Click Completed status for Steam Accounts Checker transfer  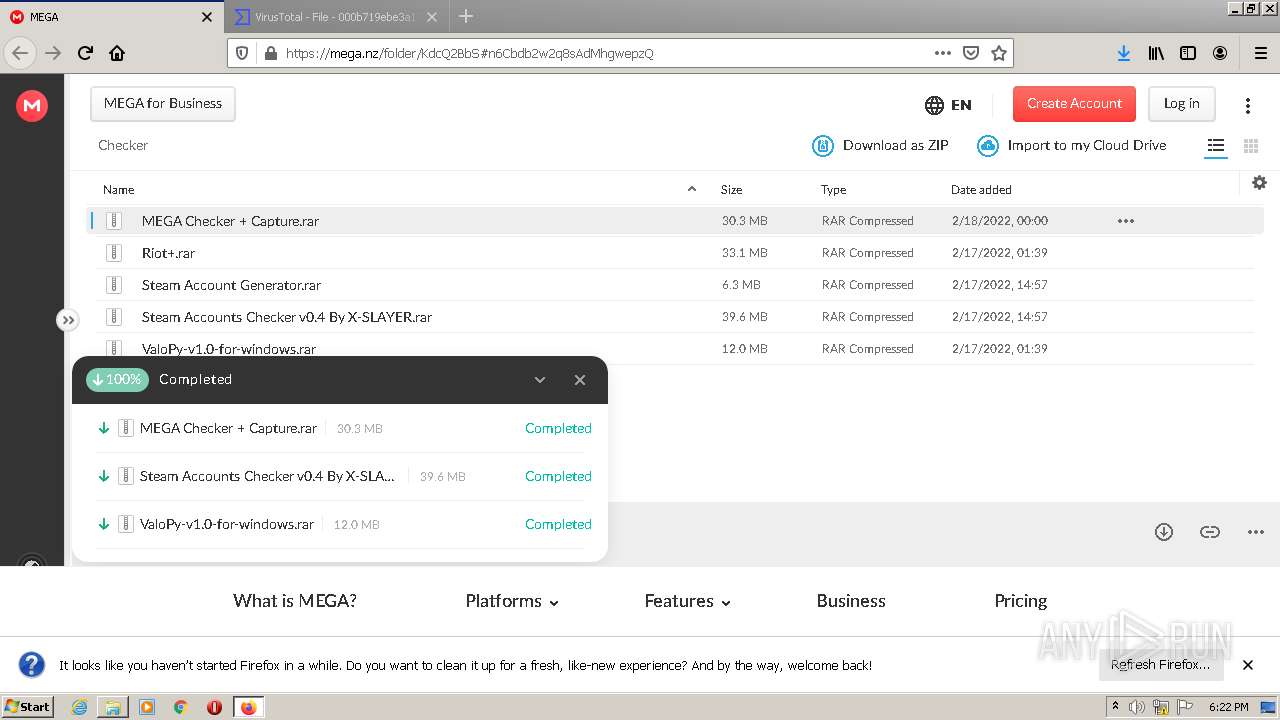(x=558, y=476)
